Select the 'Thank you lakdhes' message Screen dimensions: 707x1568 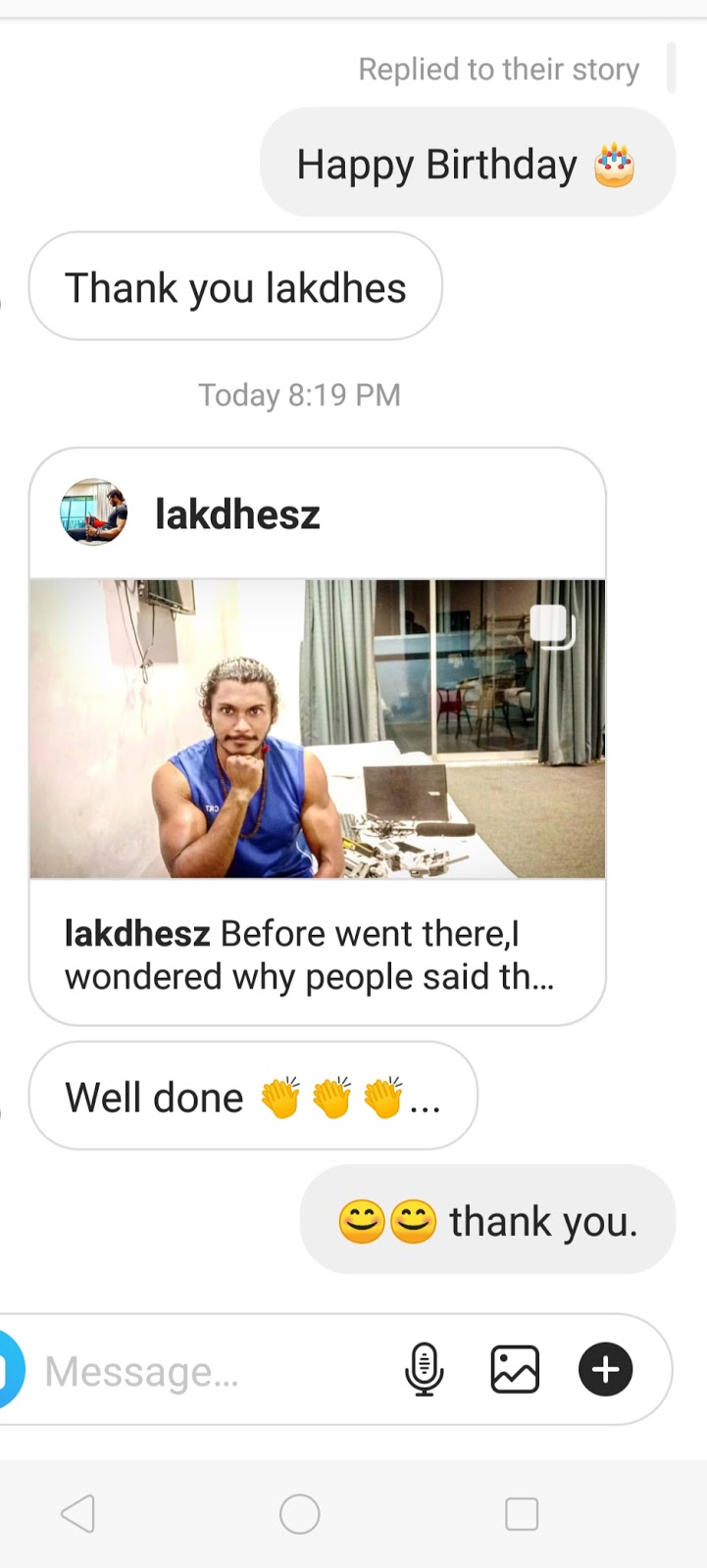[x=235, y=286]
